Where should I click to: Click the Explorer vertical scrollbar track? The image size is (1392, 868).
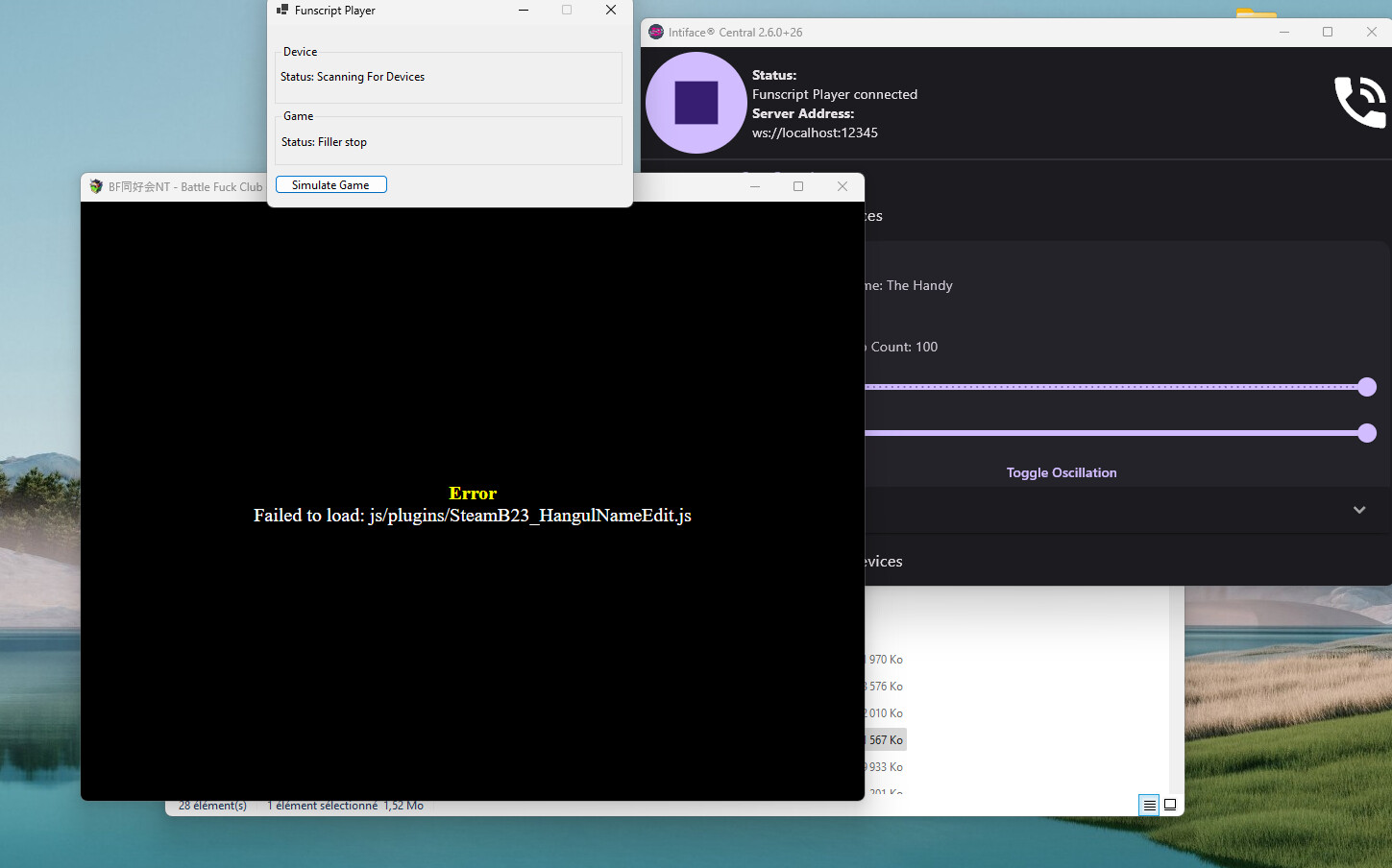pyautogui.click(x=1177, y=691)
